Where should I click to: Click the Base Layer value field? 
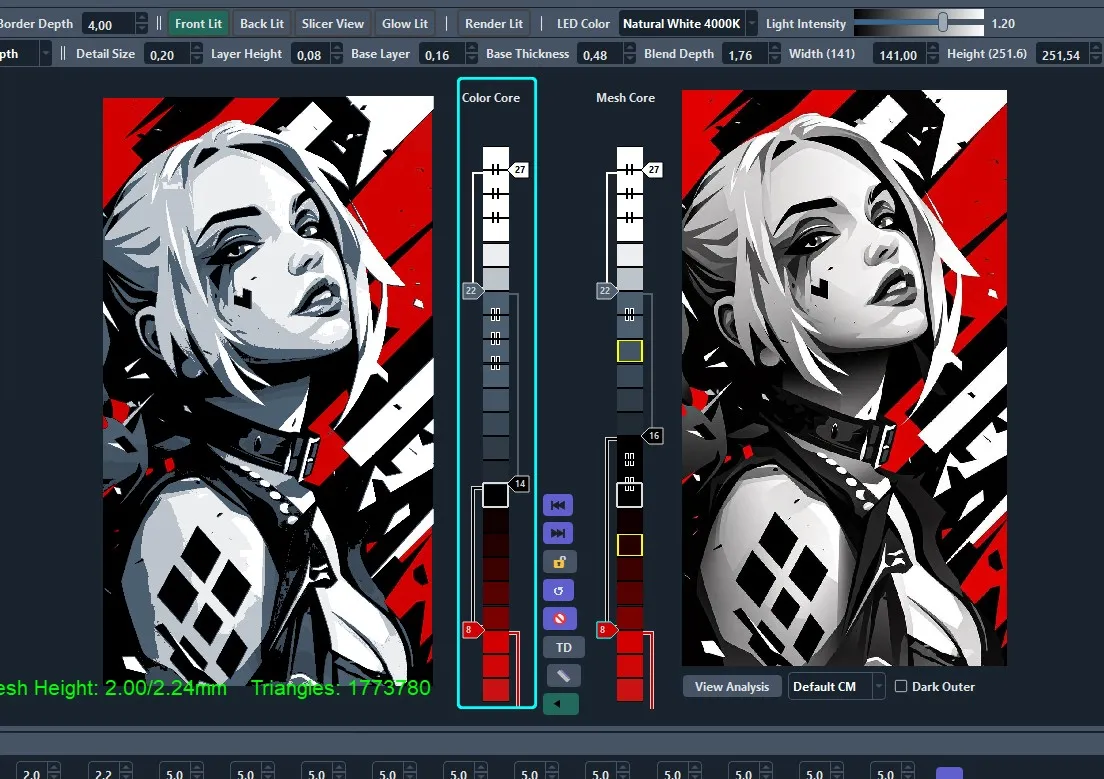[x=441, y=54]
